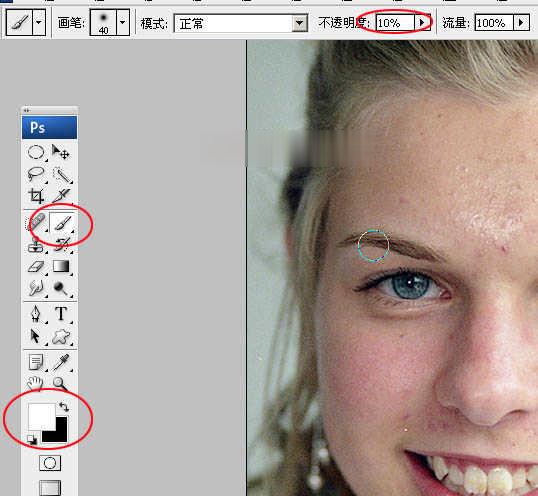Select the Eraser tool

pyautogui.click(x=36, y=266)
